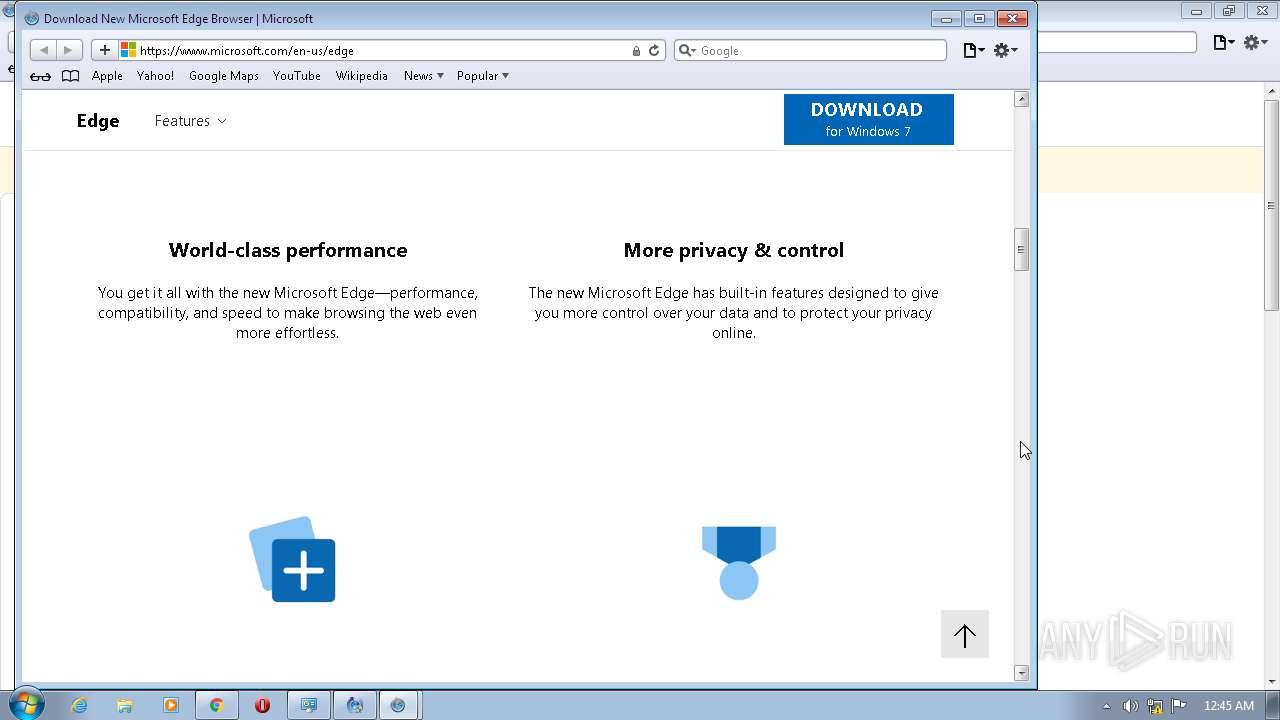Expand the Features dropdown on Edge page
Image resolution: width=1280 pixels, height=720 pixels.
click(x=190, y=121)
